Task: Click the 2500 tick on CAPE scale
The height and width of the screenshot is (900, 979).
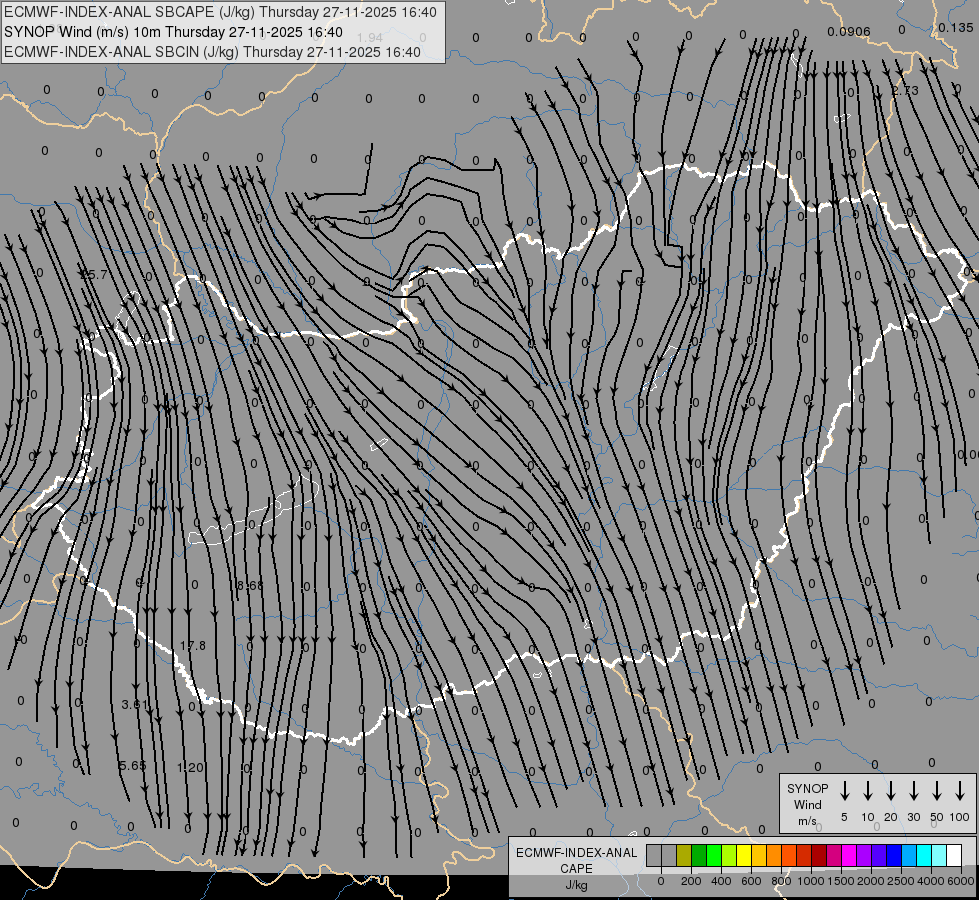Action: (901, 881)
